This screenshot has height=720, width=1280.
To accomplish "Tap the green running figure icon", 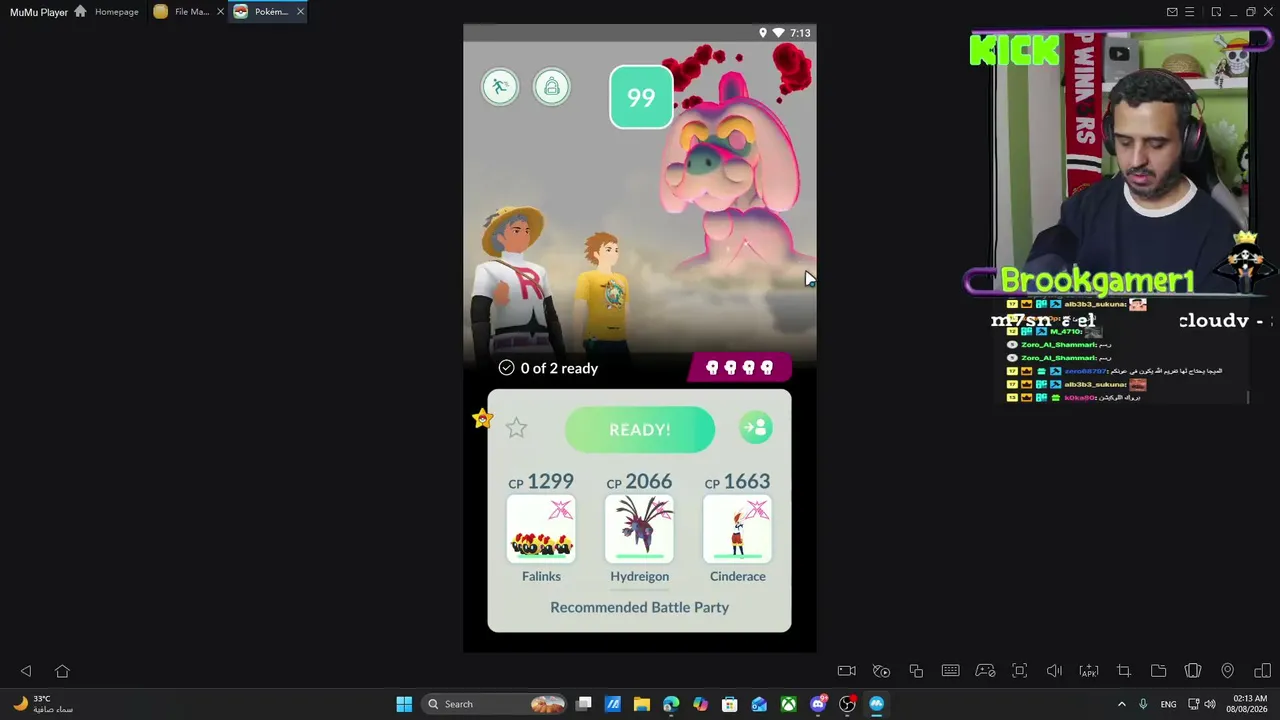I will click(x=500, y=87).
